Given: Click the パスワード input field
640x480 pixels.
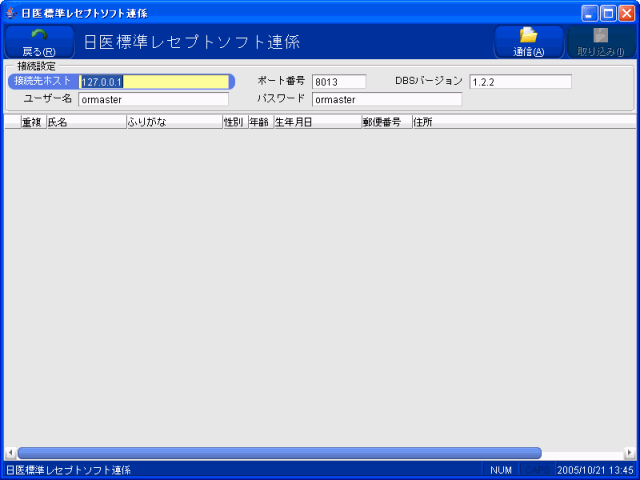Looking at the screenshot, I should coord(387,99).
